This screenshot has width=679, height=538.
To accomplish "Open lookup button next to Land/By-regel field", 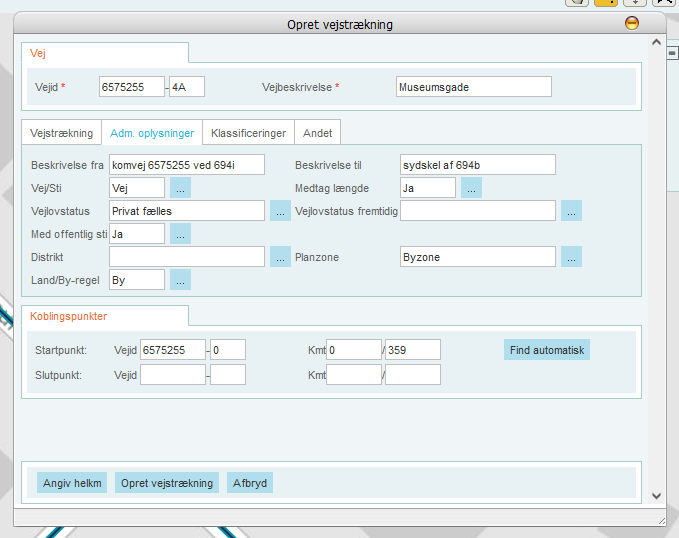I will (180, 280).
